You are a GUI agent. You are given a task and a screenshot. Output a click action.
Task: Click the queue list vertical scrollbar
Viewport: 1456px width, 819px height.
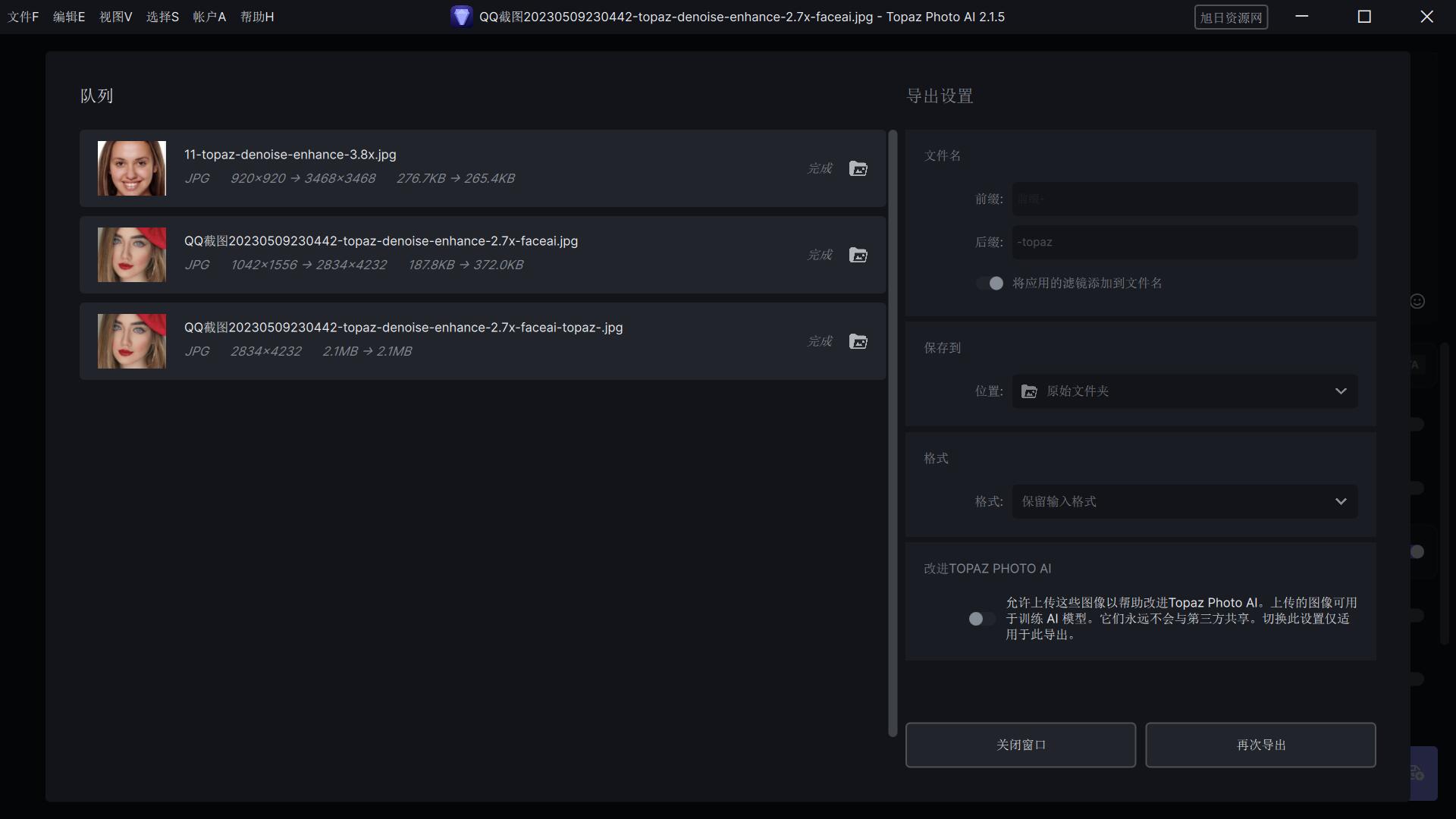coord(893,432)
